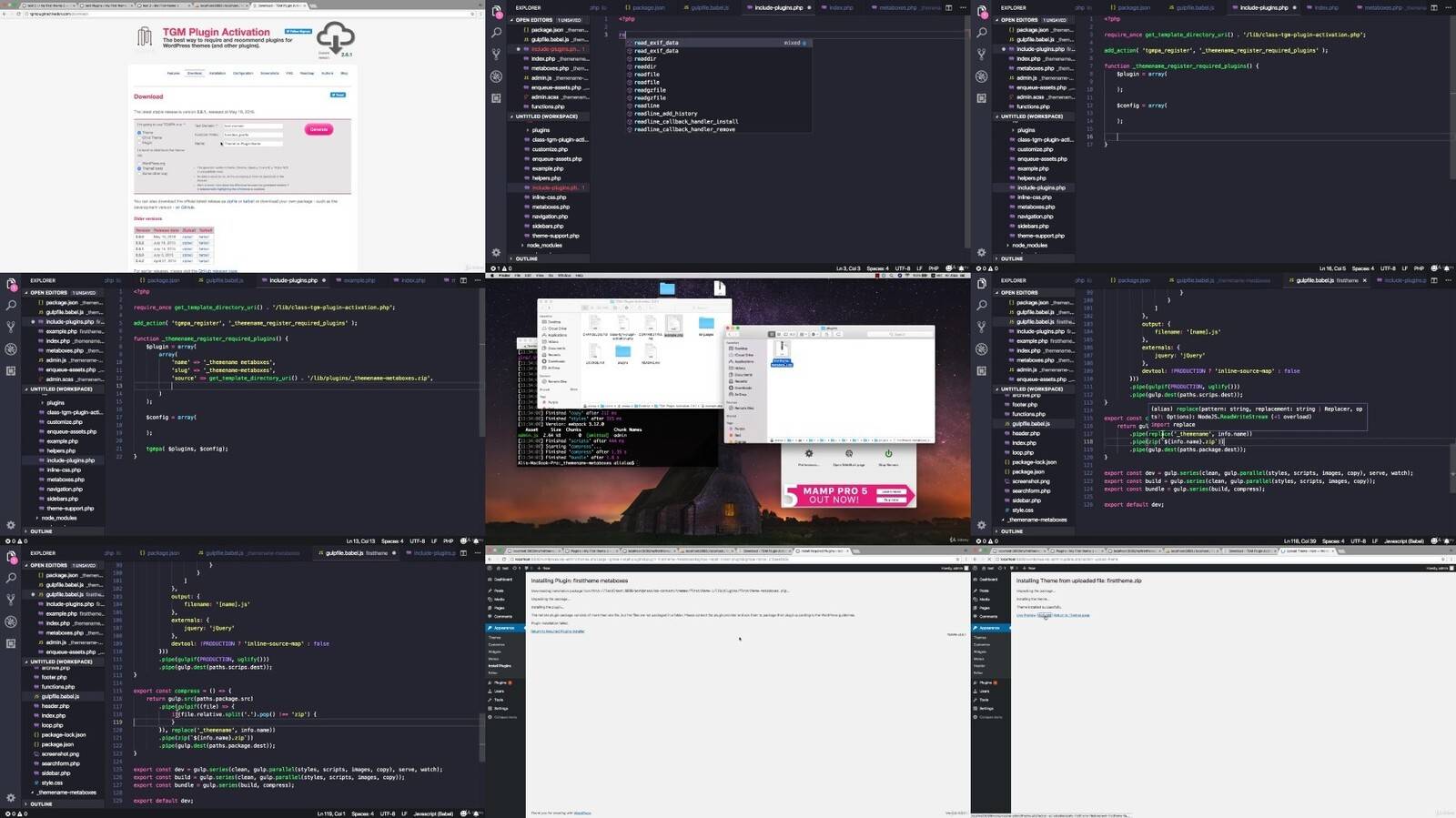Click the notification bell in the window at Ln 16, Col 5

[x=1446, y=268]
